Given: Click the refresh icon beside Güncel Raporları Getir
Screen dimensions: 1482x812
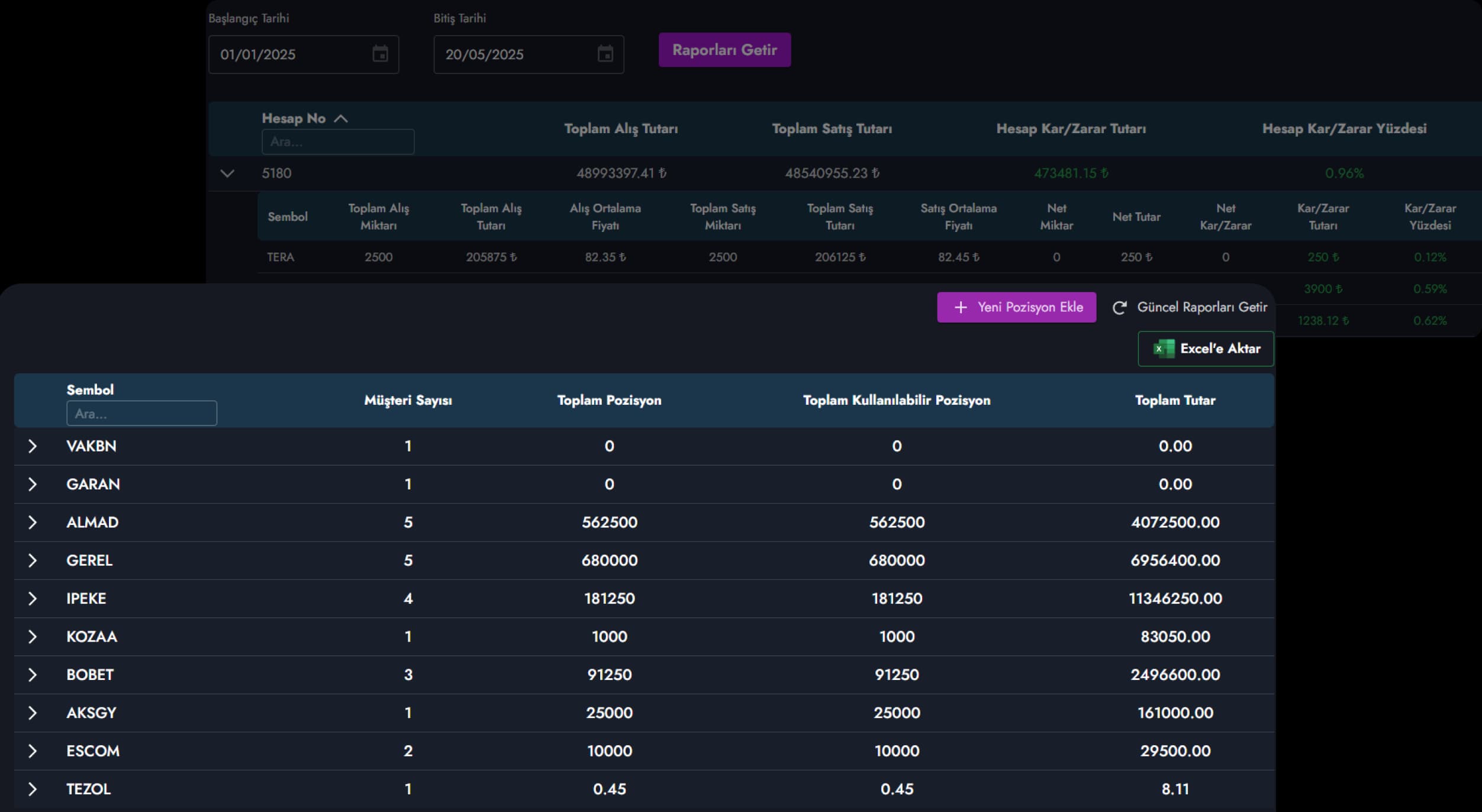Looking at the screenshot, I should tap(1119, 308).
